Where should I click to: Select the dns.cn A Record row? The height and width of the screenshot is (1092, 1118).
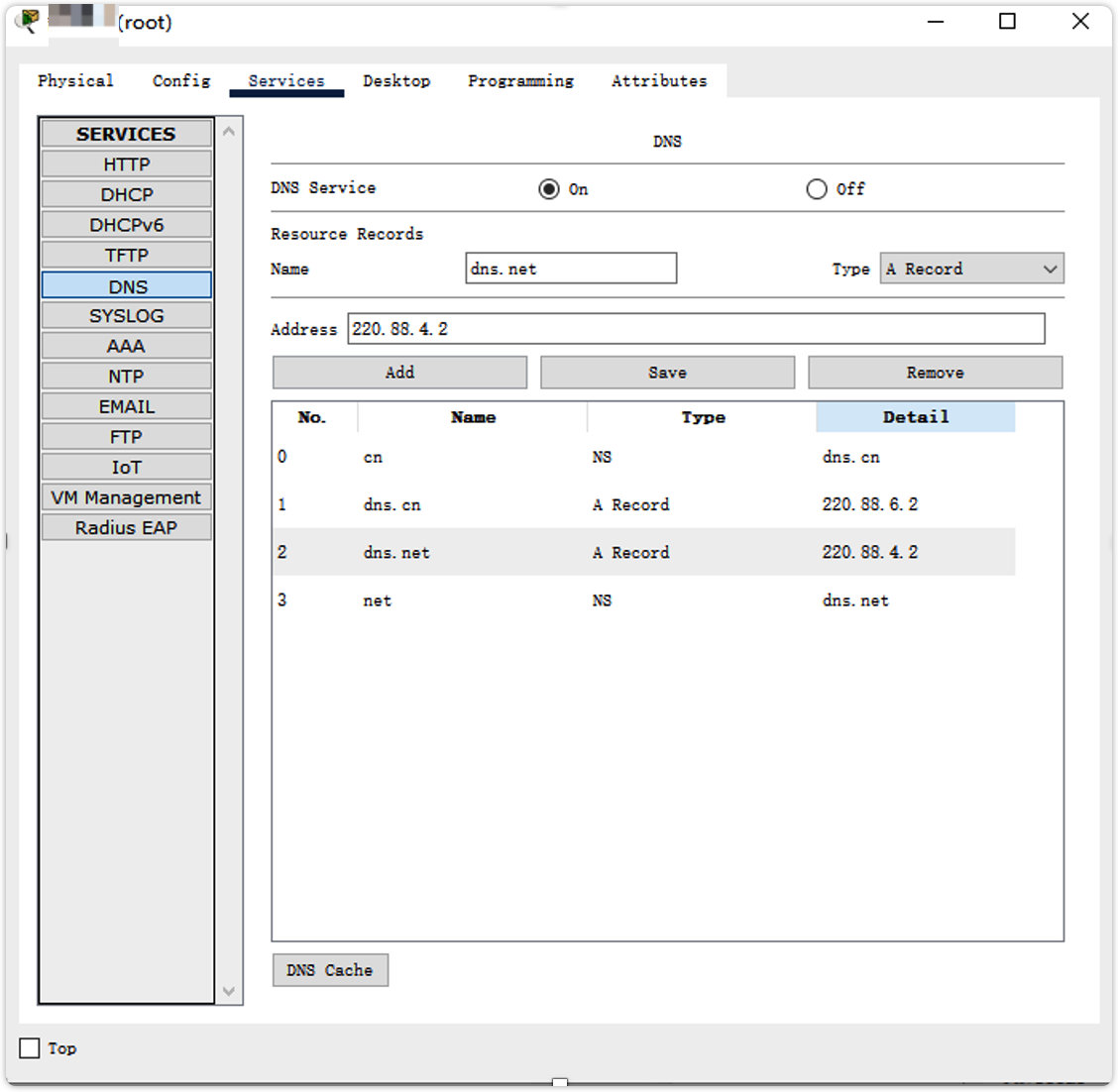[x=642, y=504]
